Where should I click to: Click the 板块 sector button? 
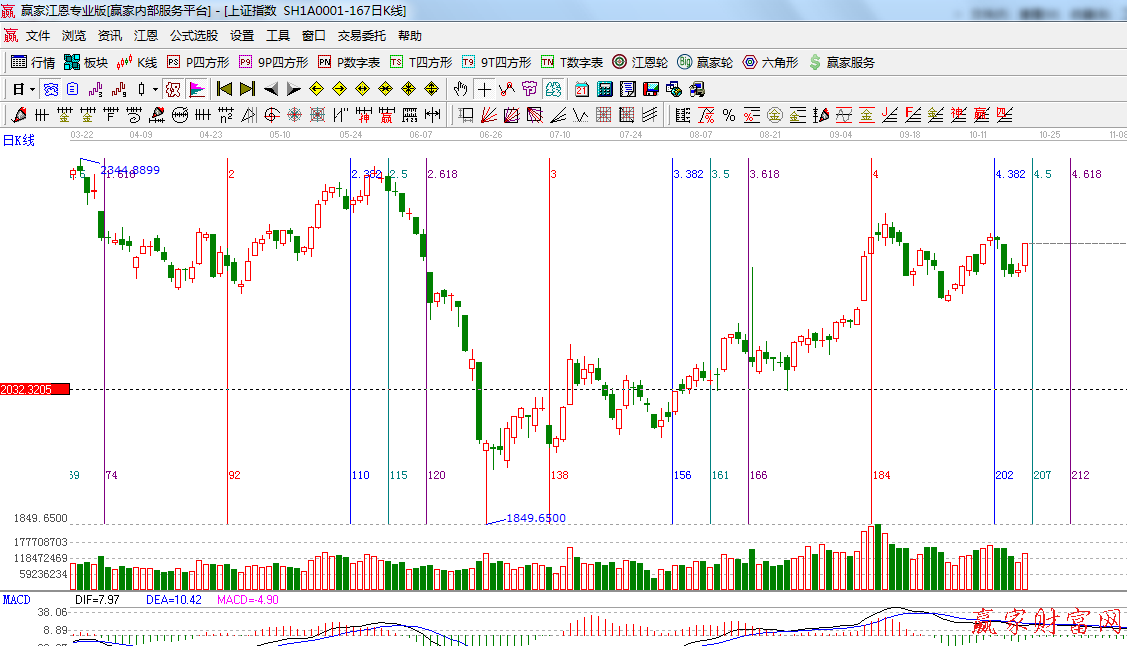(x=86, y=62)
